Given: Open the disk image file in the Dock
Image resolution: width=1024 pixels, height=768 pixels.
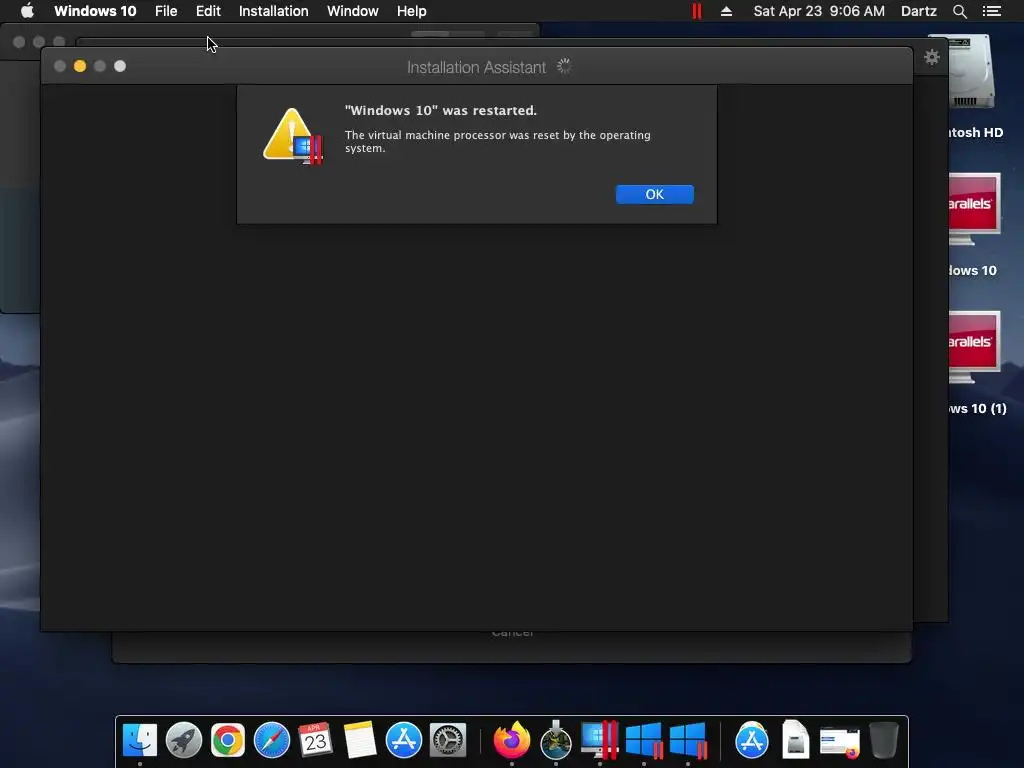Looking at the screenshot, I should tap(795, 740).
